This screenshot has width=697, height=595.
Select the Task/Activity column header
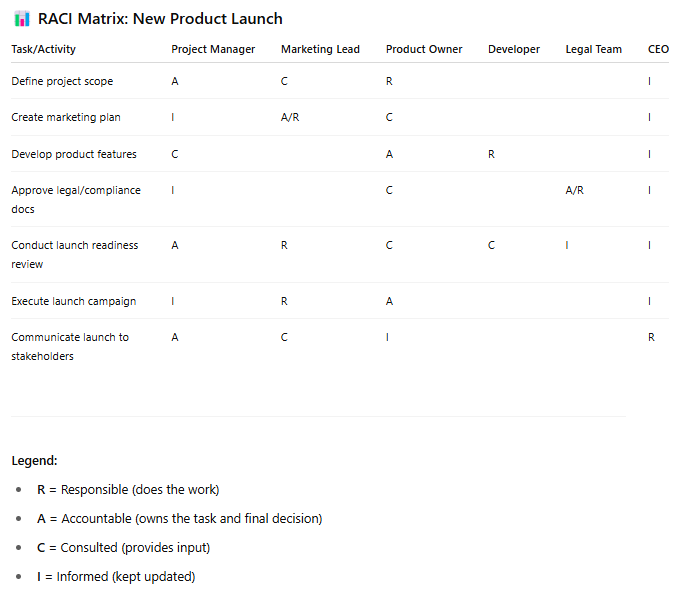(x=44, y=49)
